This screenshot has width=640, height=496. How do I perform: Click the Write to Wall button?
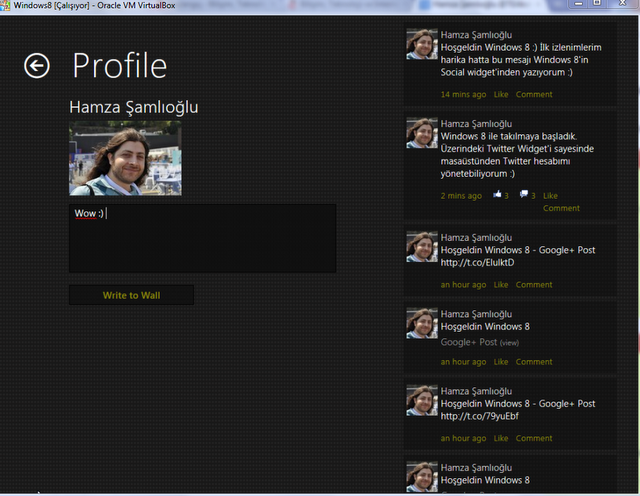[x=131, y=295]
